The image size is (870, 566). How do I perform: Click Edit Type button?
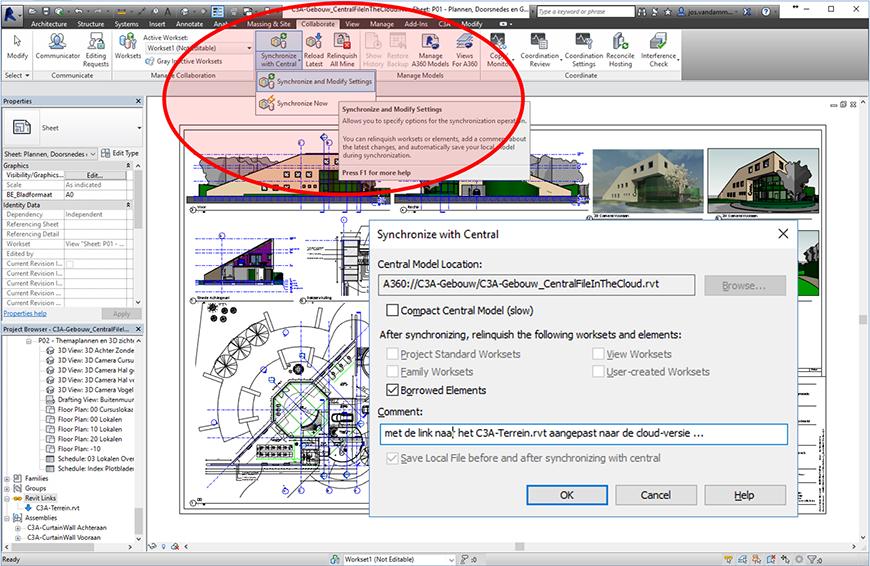click(x=120, y=153)
